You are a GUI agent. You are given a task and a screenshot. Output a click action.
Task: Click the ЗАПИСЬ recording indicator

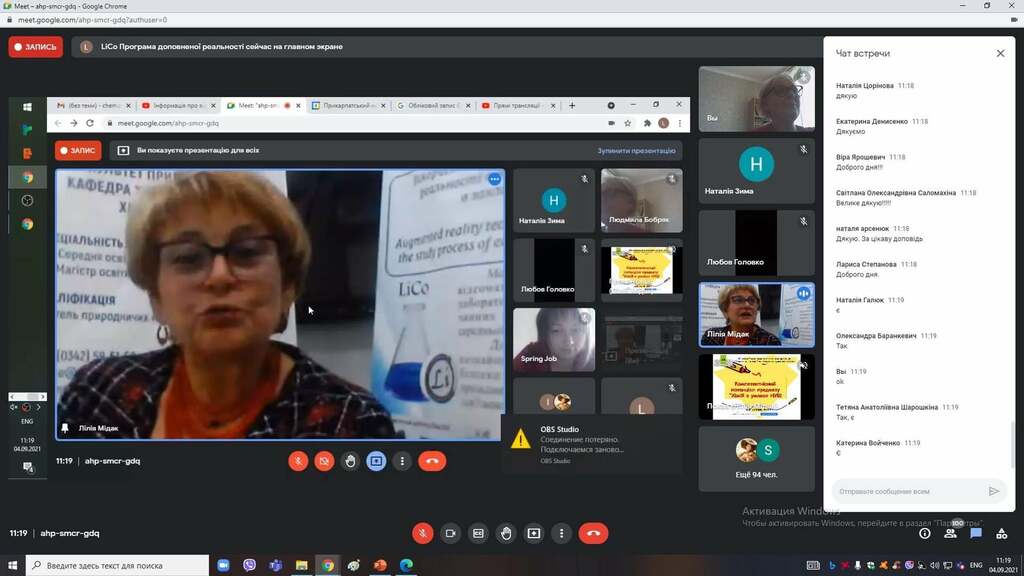35,47
